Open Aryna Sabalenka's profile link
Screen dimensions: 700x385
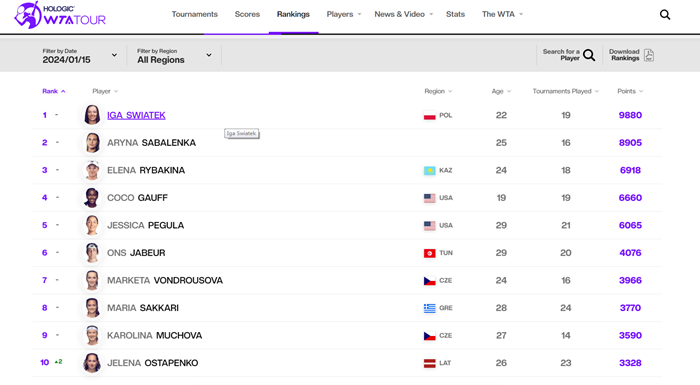[x=151, y=143]
